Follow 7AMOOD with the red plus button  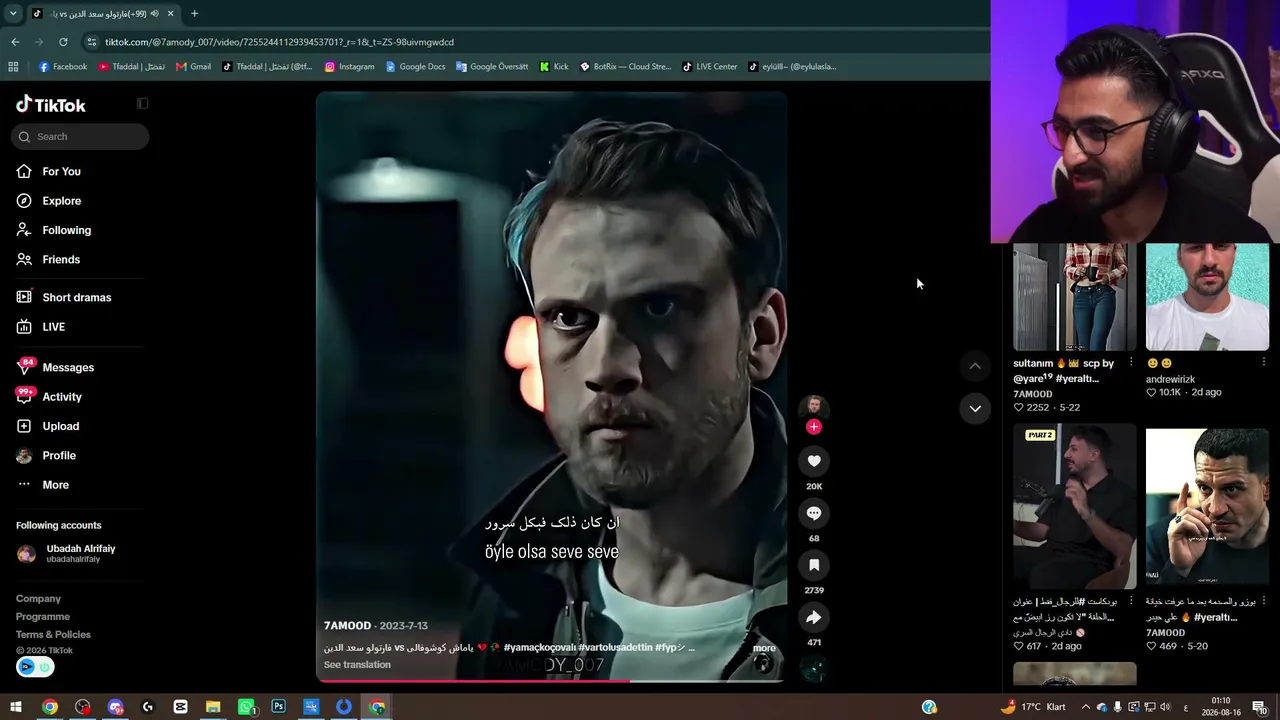[814, 427]
